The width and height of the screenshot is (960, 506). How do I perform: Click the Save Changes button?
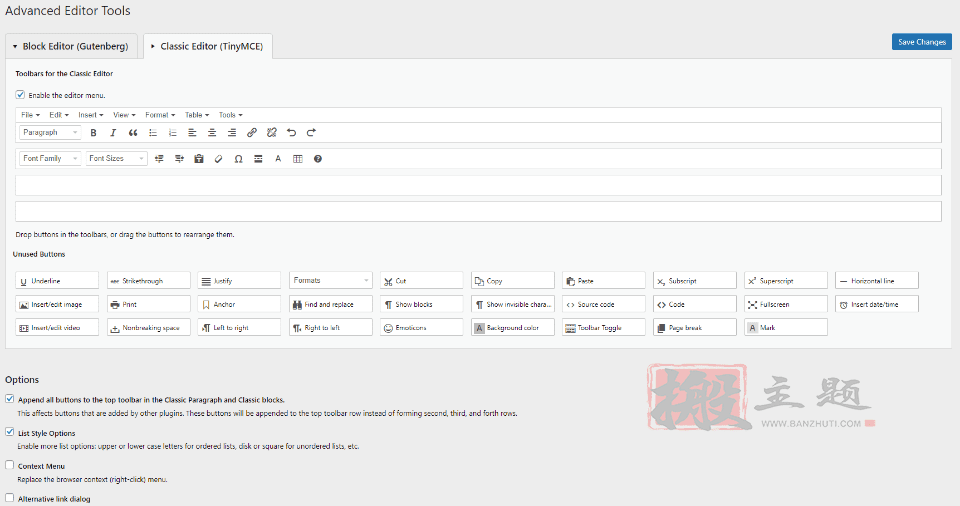(921, 42)
